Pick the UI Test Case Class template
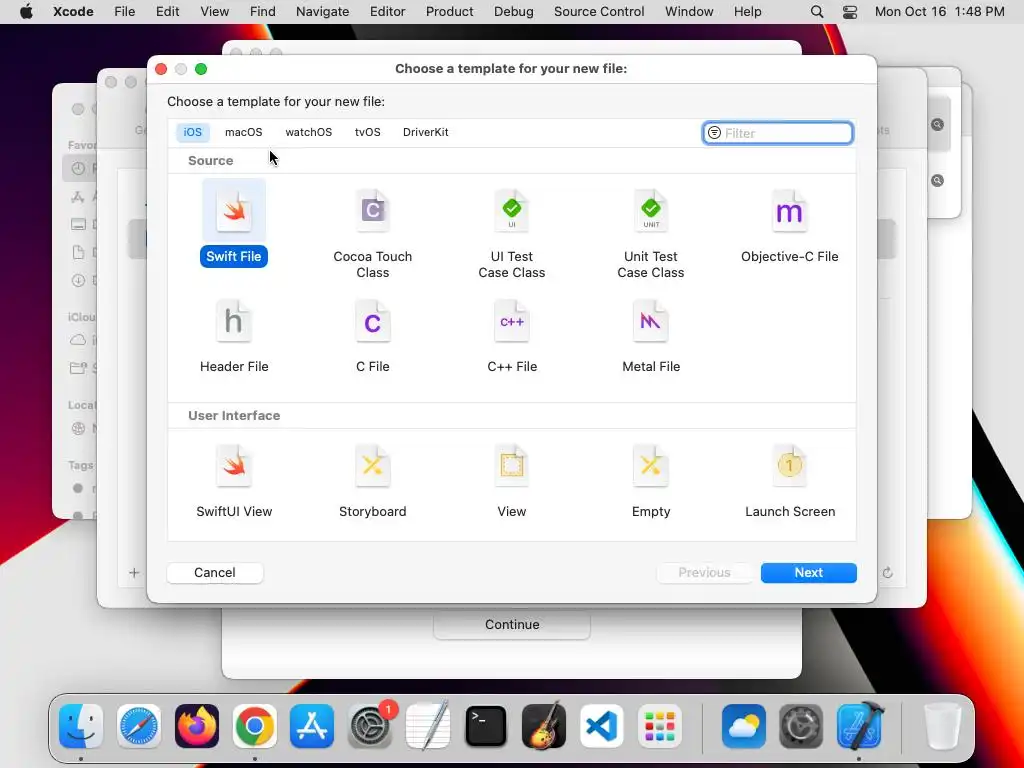Viewport: 1024px width, 768px height. tap(511, 233)
